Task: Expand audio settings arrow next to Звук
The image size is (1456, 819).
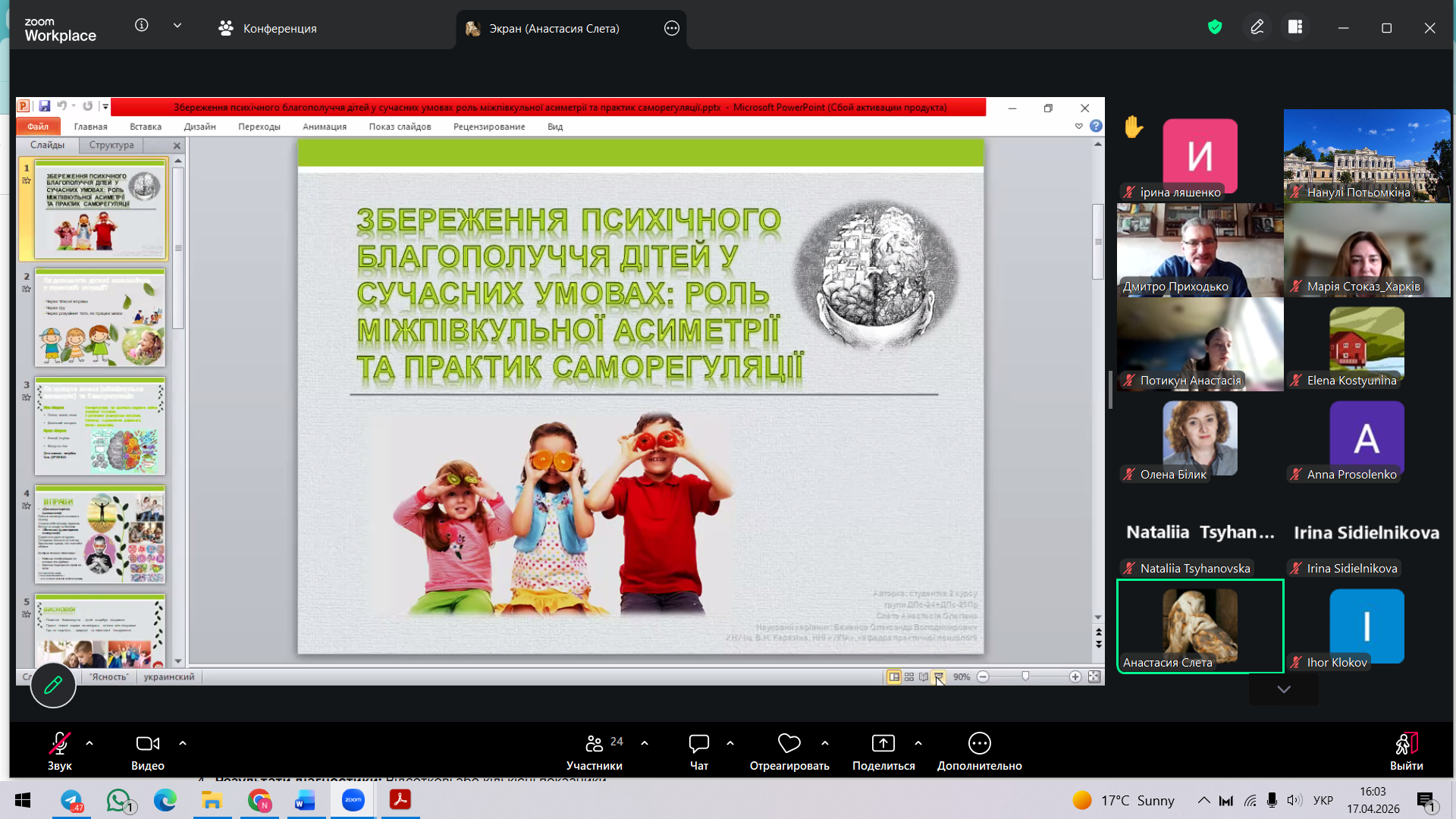Action: 89,743
